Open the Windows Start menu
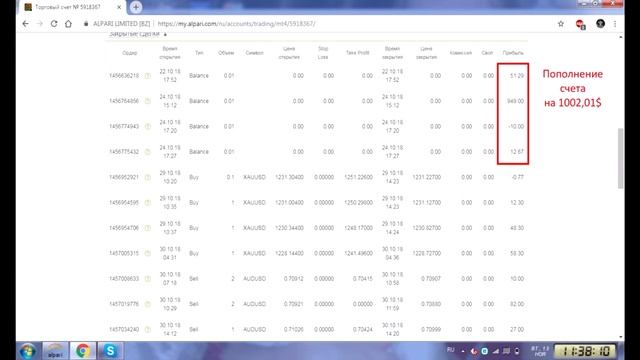This screenshot has width=640, height=360. click(x=28, y=351)
